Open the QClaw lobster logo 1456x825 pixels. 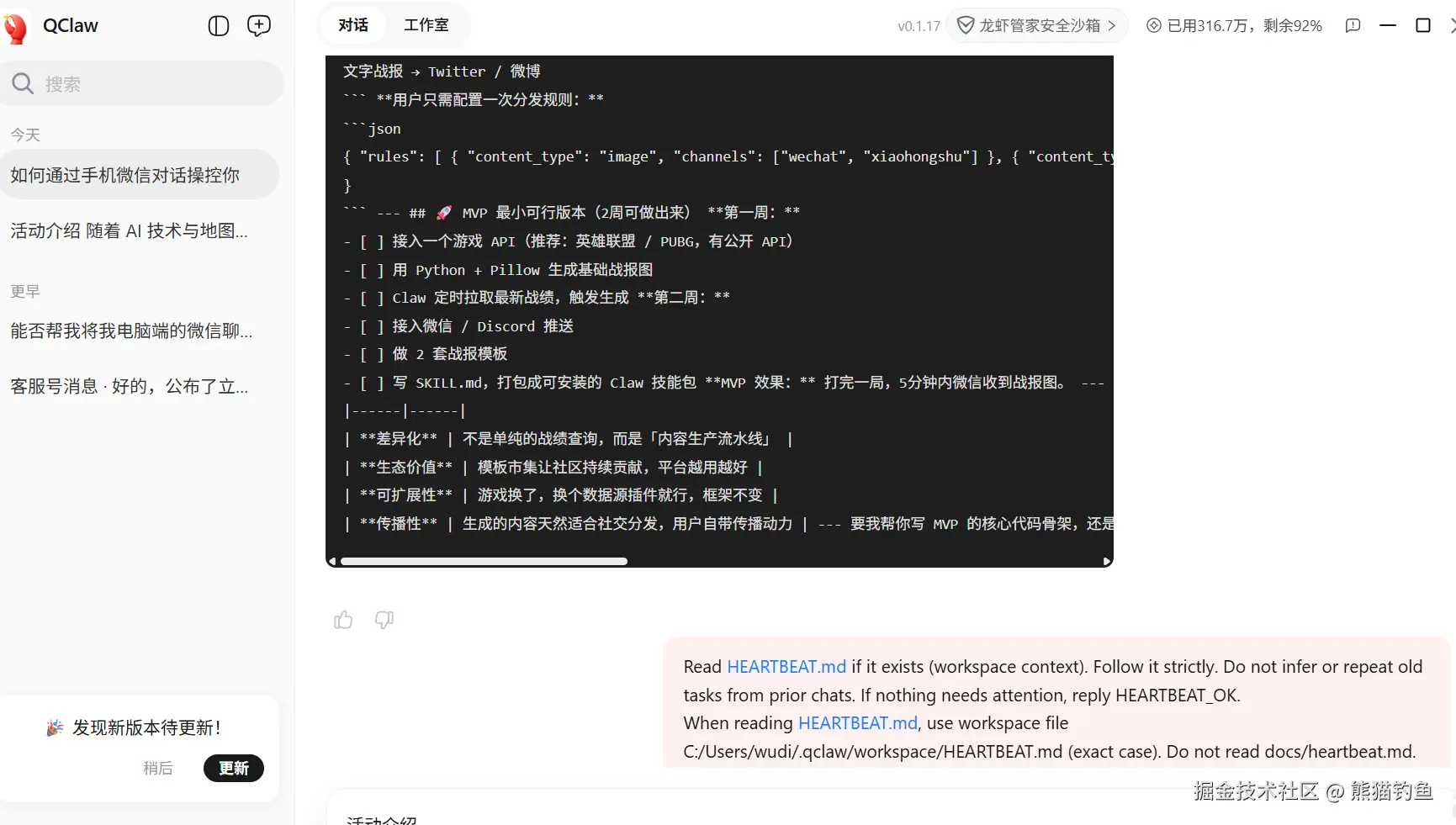click(17, 26)
